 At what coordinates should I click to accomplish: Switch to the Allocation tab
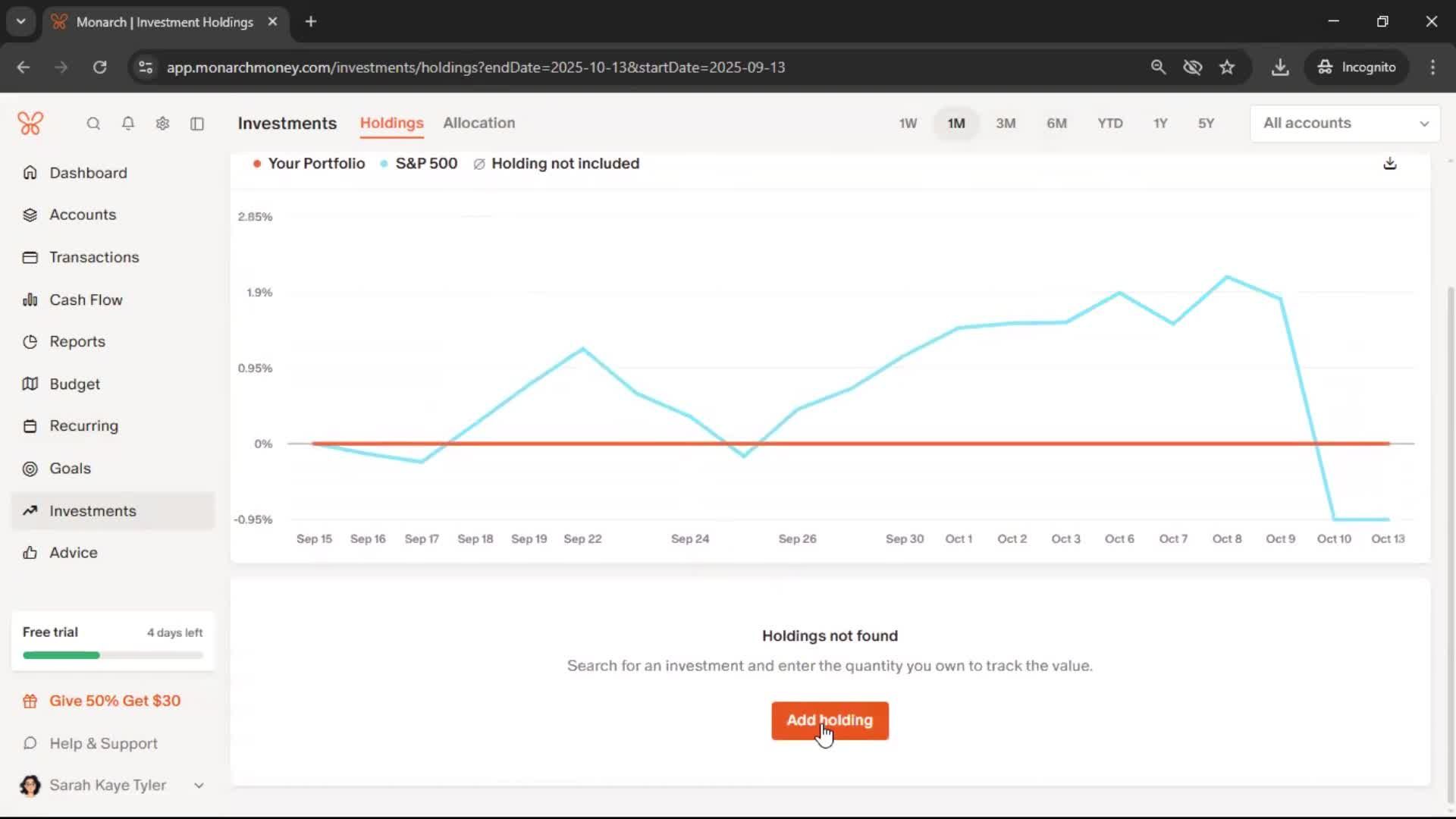(x=479, y=123)
